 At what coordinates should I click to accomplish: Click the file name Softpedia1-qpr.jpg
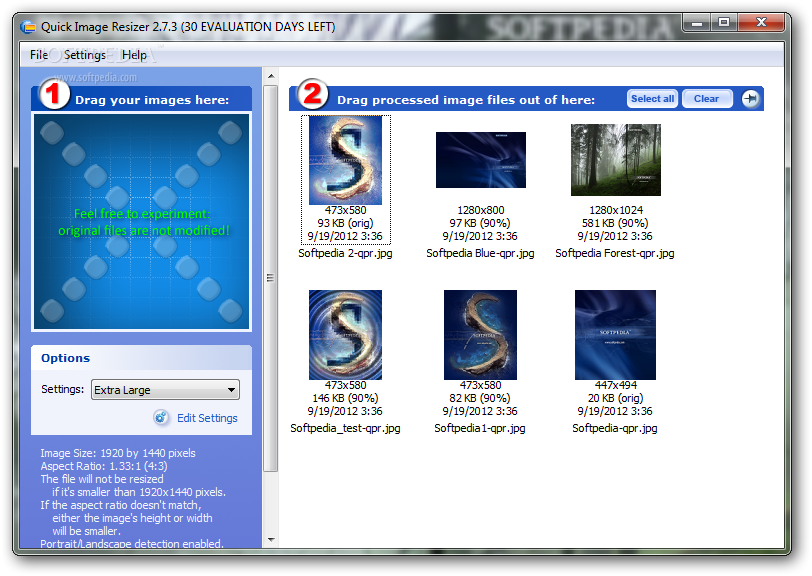[480, 428]
